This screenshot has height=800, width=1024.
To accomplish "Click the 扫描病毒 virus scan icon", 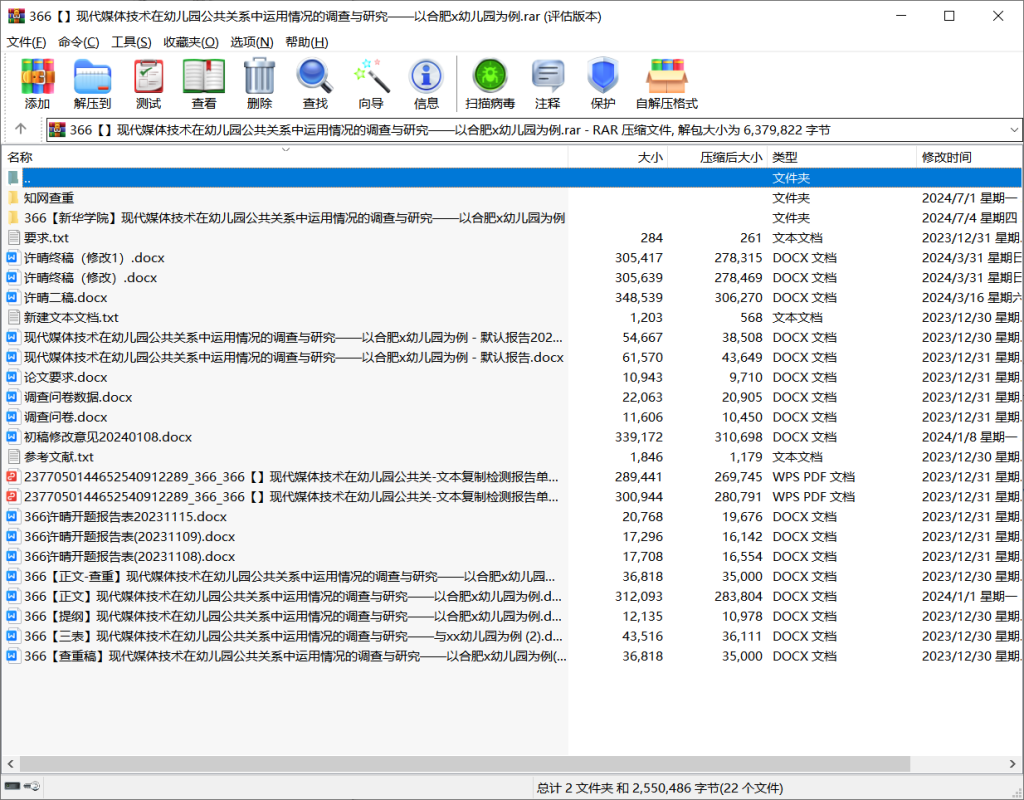I will (490, 84).
